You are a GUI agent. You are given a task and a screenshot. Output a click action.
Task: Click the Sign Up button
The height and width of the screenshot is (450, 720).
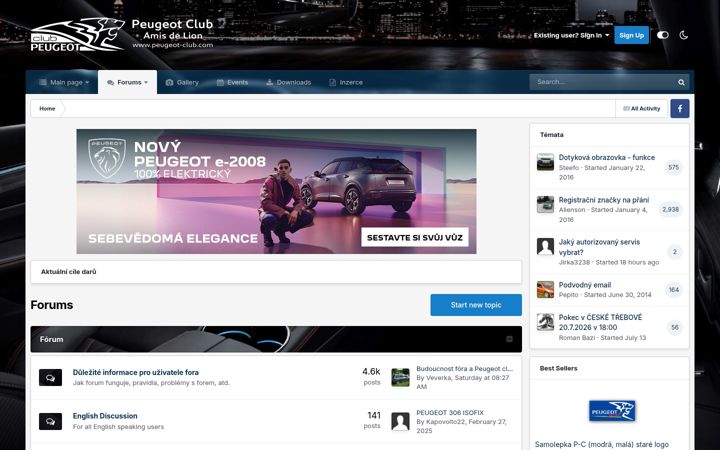coord(631,35)
